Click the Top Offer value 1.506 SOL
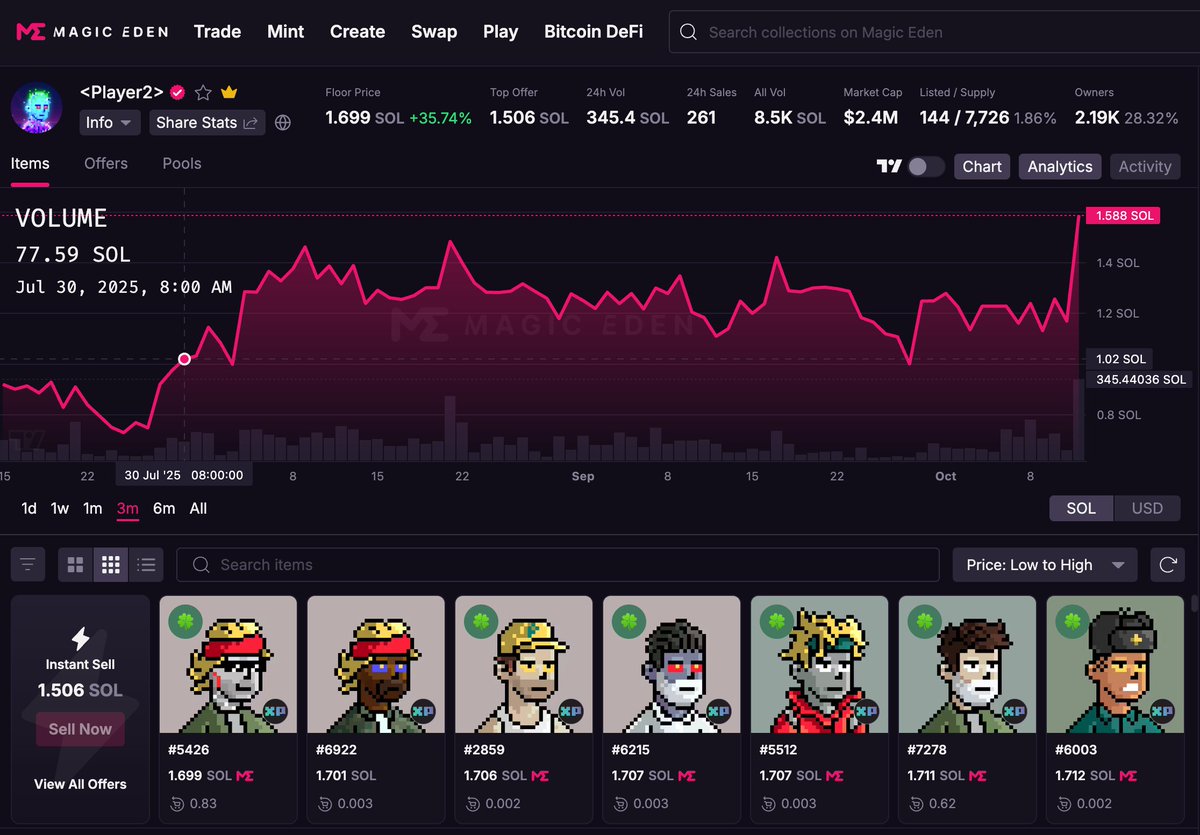 click(x=529, y=118)
